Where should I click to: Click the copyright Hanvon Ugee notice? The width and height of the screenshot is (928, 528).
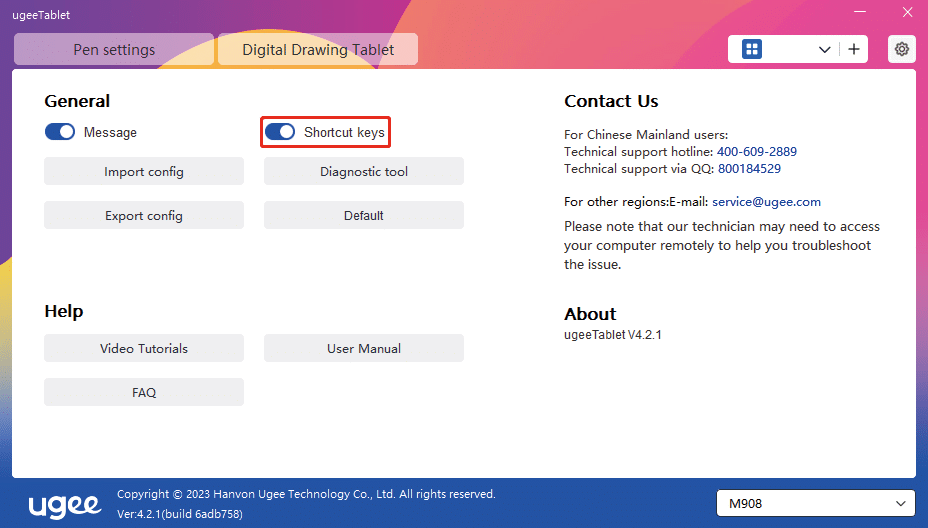[x=306, y=494]
